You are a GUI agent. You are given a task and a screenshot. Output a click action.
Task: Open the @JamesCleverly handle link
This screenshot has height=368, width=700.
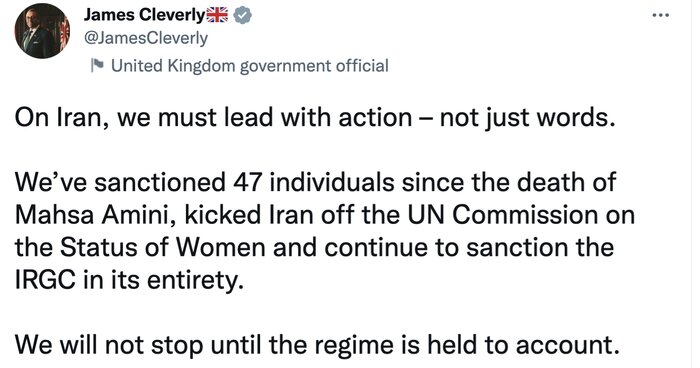(x=146, y=39)
